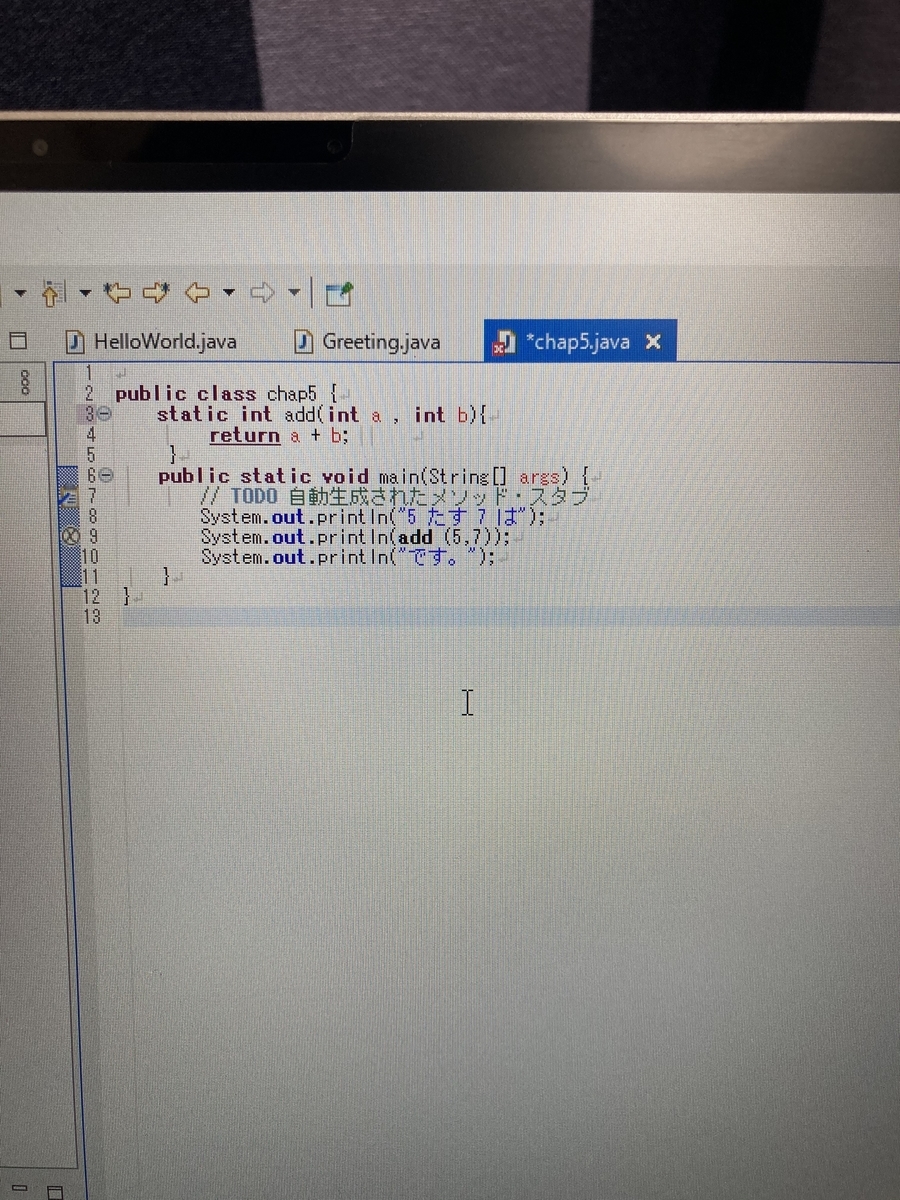The image size is (900, 1200).
Task: Open the dropdown arrow at toolbar's left edge
Action: (19, 293)
